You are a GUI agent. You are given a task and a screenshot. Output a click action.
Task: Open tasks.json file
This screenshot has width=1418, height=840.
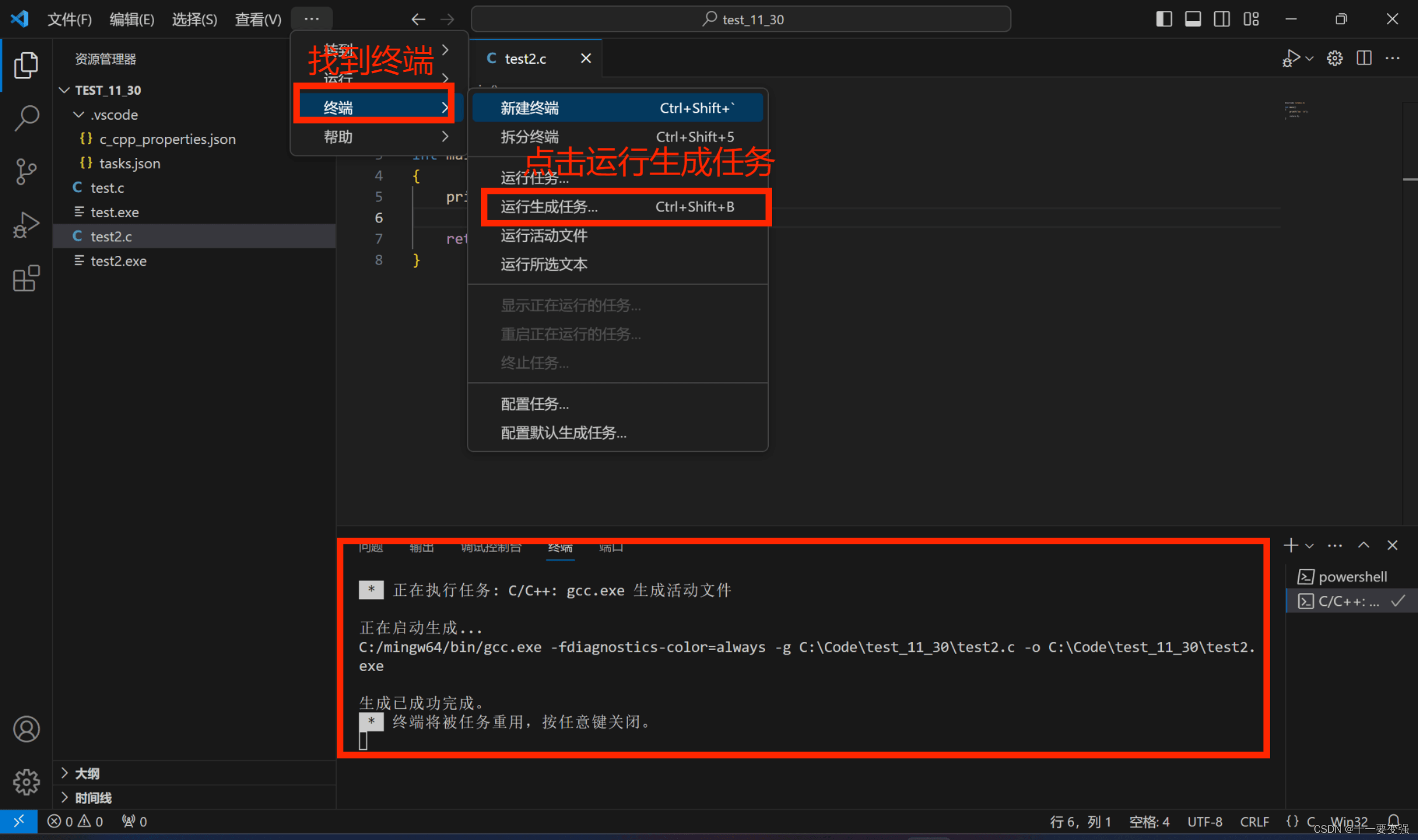click(194, 163)
